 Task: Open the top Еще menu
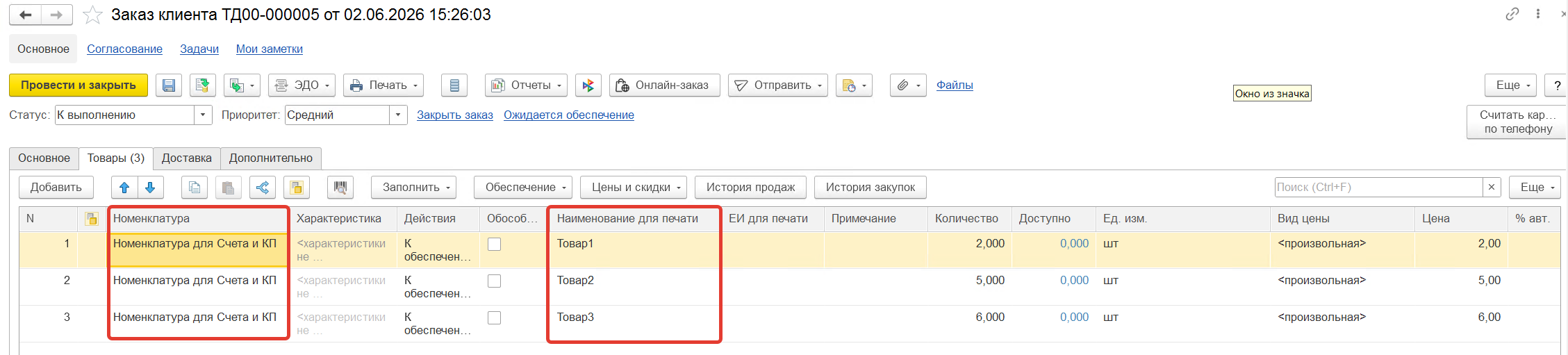point(1511,85)
